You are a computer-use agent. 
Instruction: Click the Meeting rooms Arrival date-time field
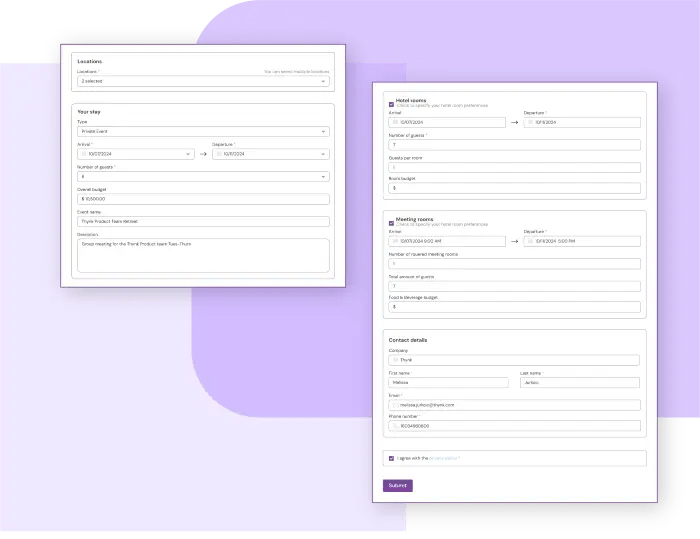tap(447, 241)
